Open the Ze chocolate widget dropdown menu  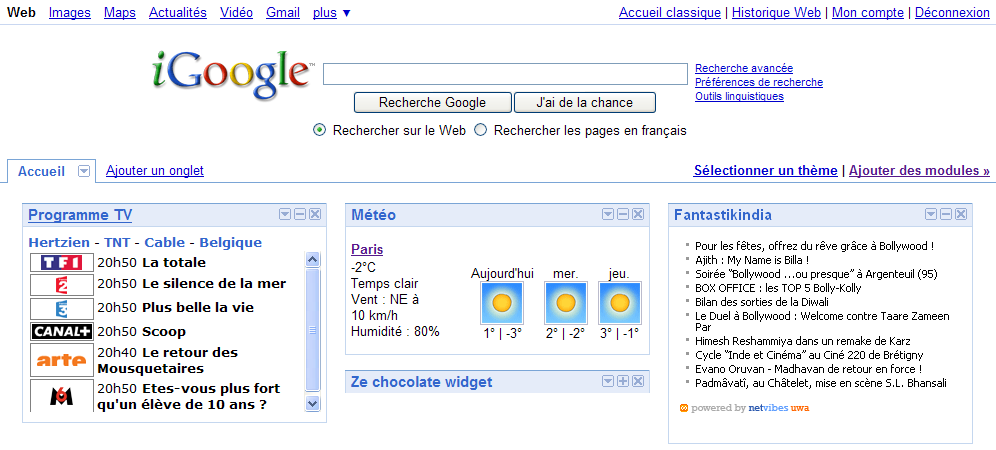click(x=608, y=381)
